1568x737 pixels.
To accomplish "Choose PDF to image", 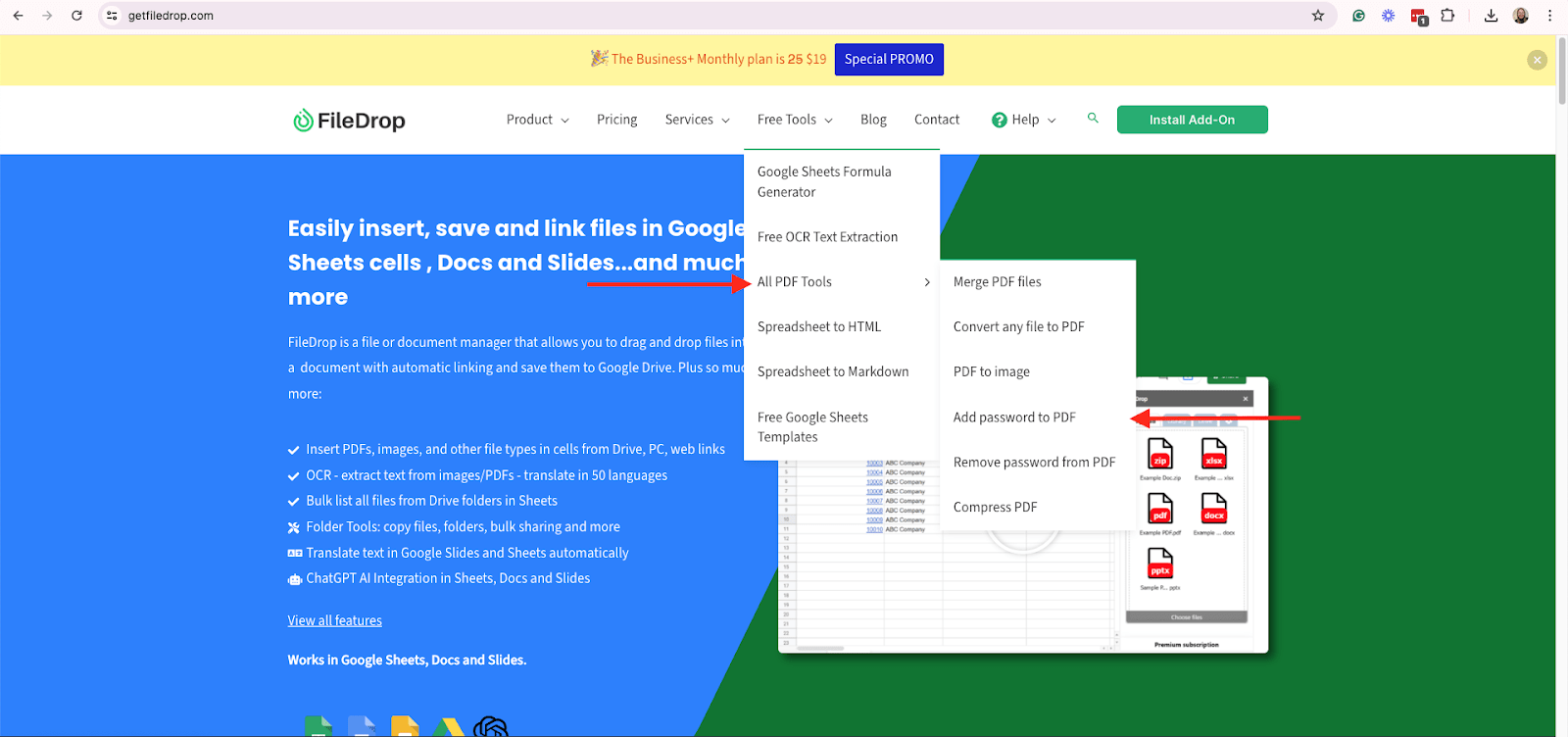I will 1038,372.
